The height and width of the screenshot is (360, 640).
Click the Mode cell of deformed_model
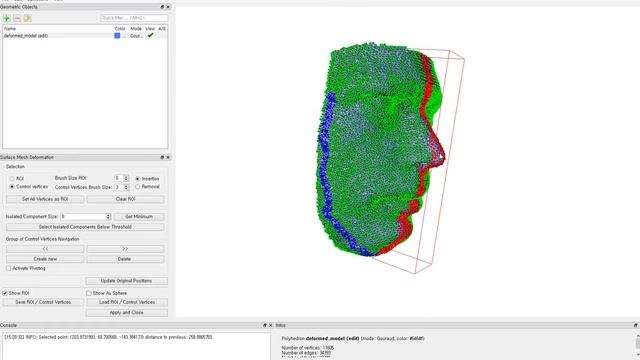(x=136, y=36)
